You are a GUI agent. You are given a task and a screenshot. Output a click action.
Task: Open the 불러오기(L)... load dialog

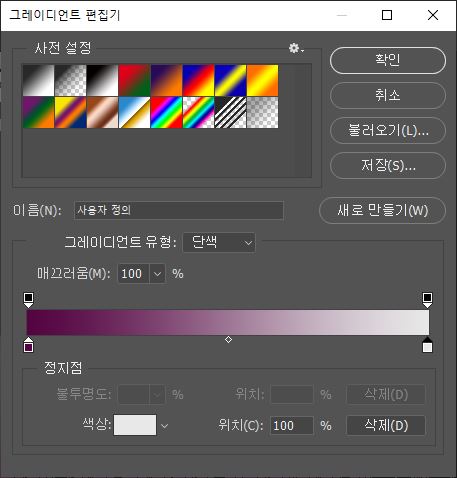[x=388, y=130]
